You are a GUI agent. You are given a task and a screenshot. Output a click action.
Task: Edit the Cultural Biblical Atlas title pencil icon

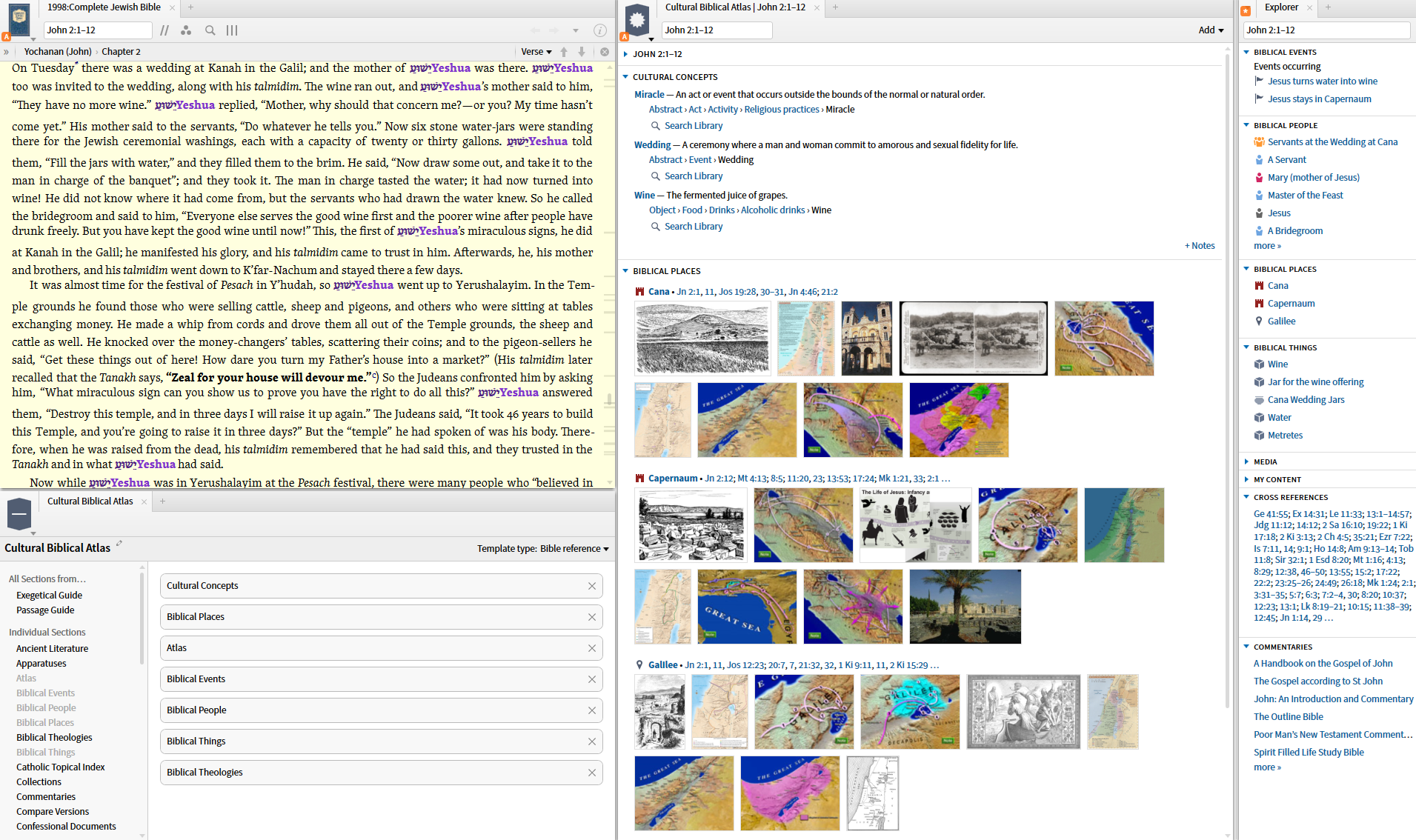119,544
